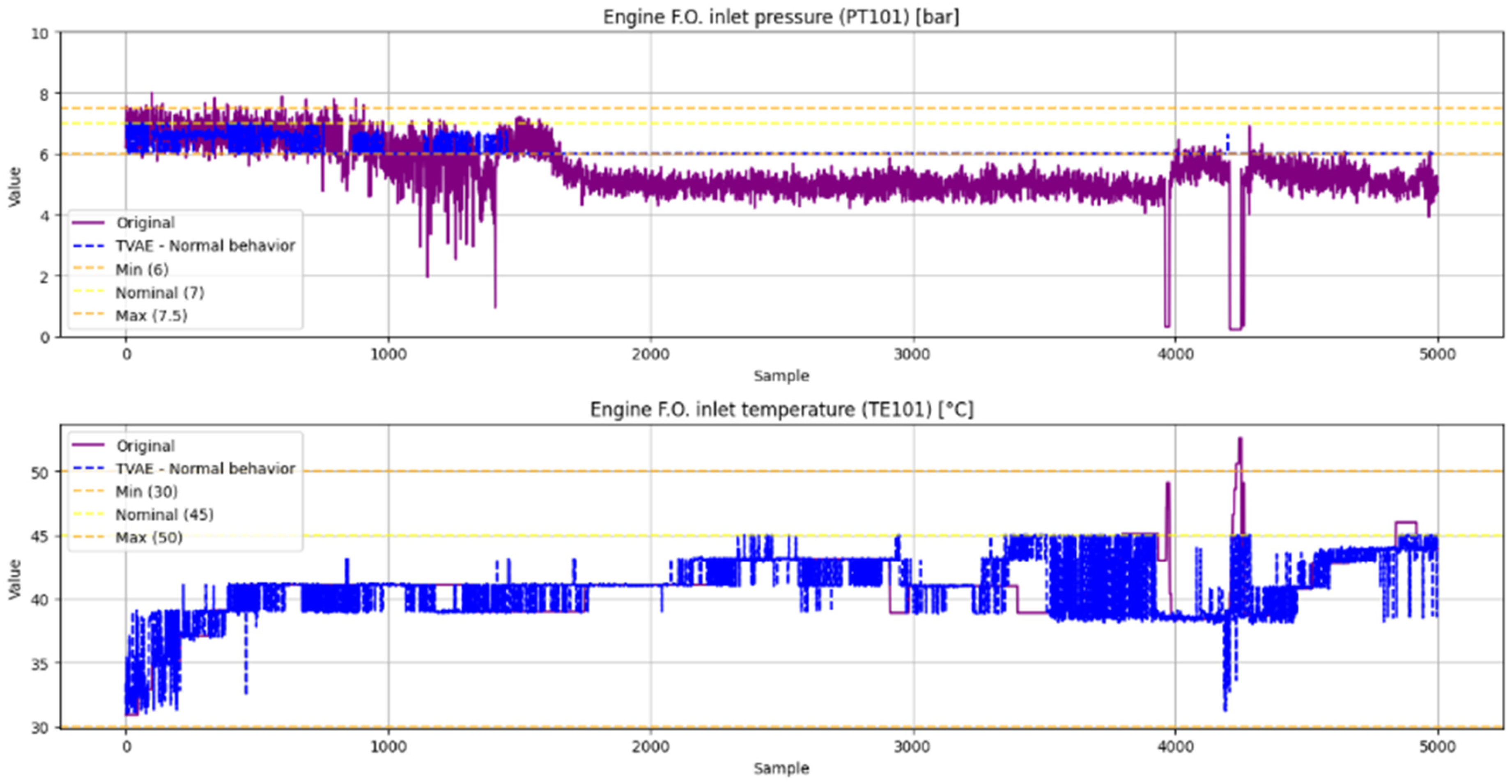Click the 'Sample' x-axis label of bottom chart
This screenshot has height=784, width=1512.
[781, 768]
